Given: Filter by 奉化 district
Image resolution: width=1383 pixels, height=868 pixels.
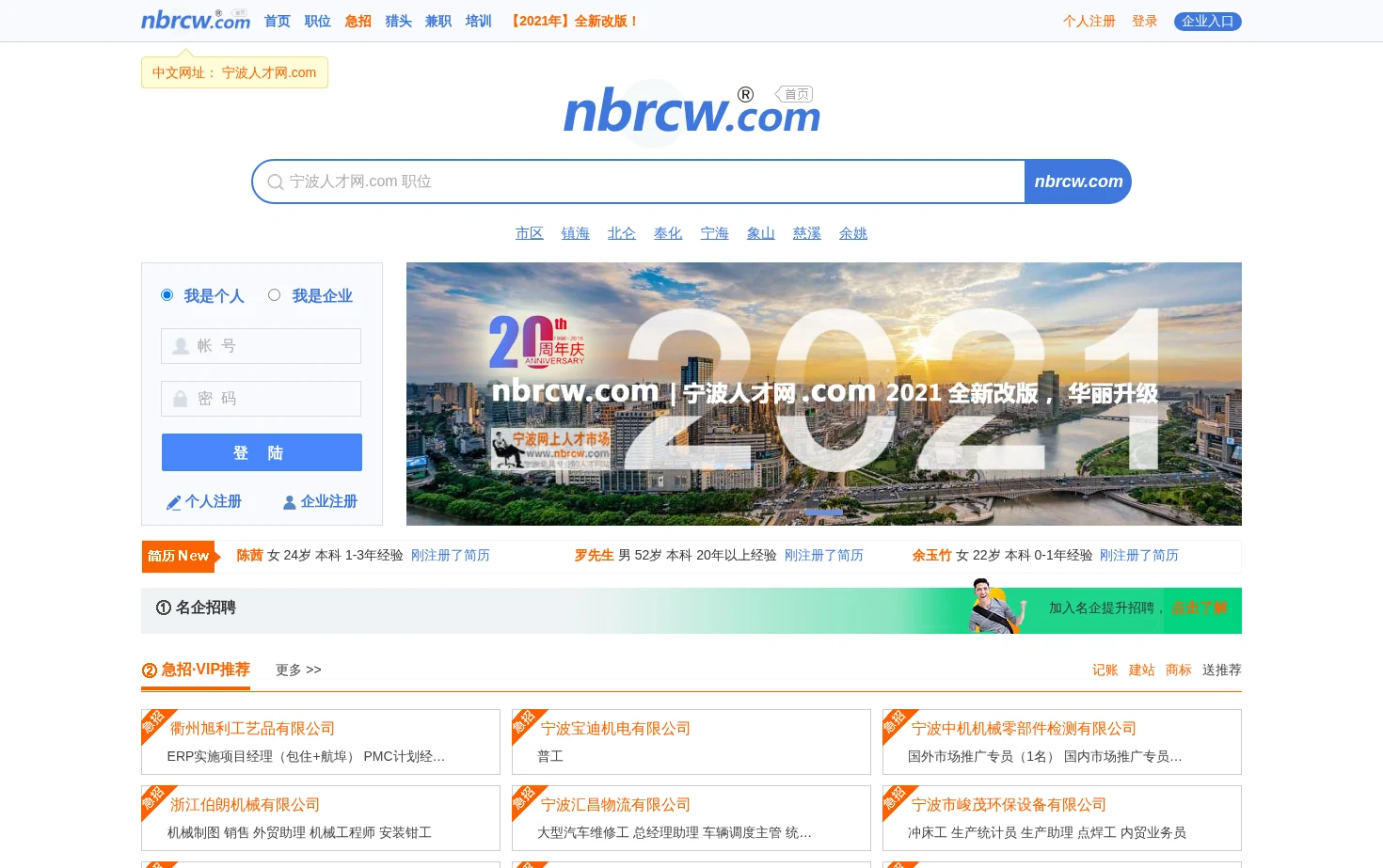Looking at the screenshot, I should click(668, 233).
